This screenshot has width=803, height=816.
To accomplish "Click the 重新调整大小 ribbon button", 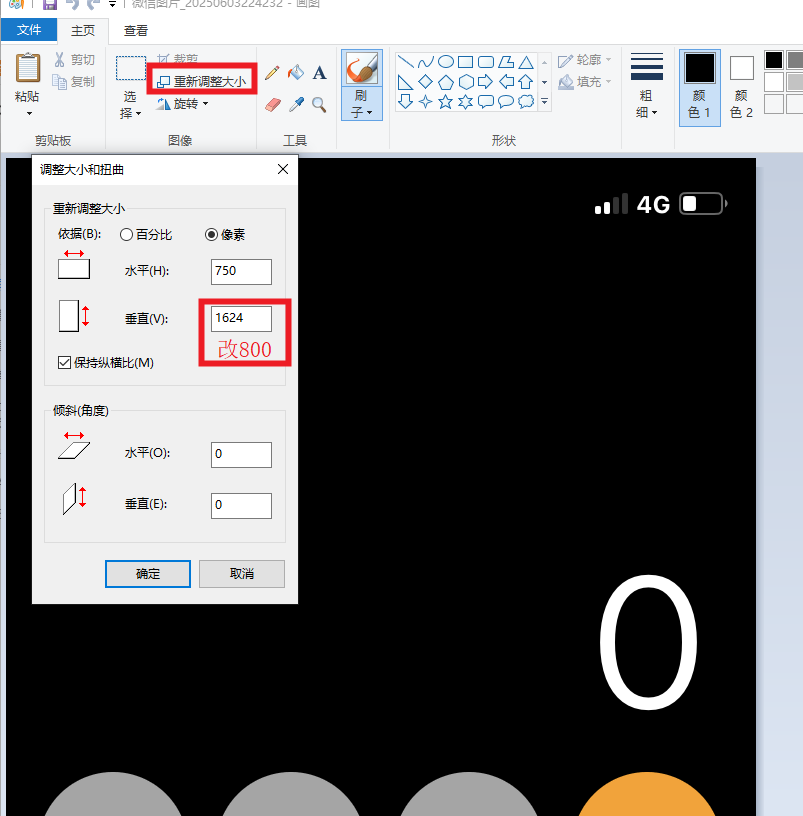I will point(202,82).
